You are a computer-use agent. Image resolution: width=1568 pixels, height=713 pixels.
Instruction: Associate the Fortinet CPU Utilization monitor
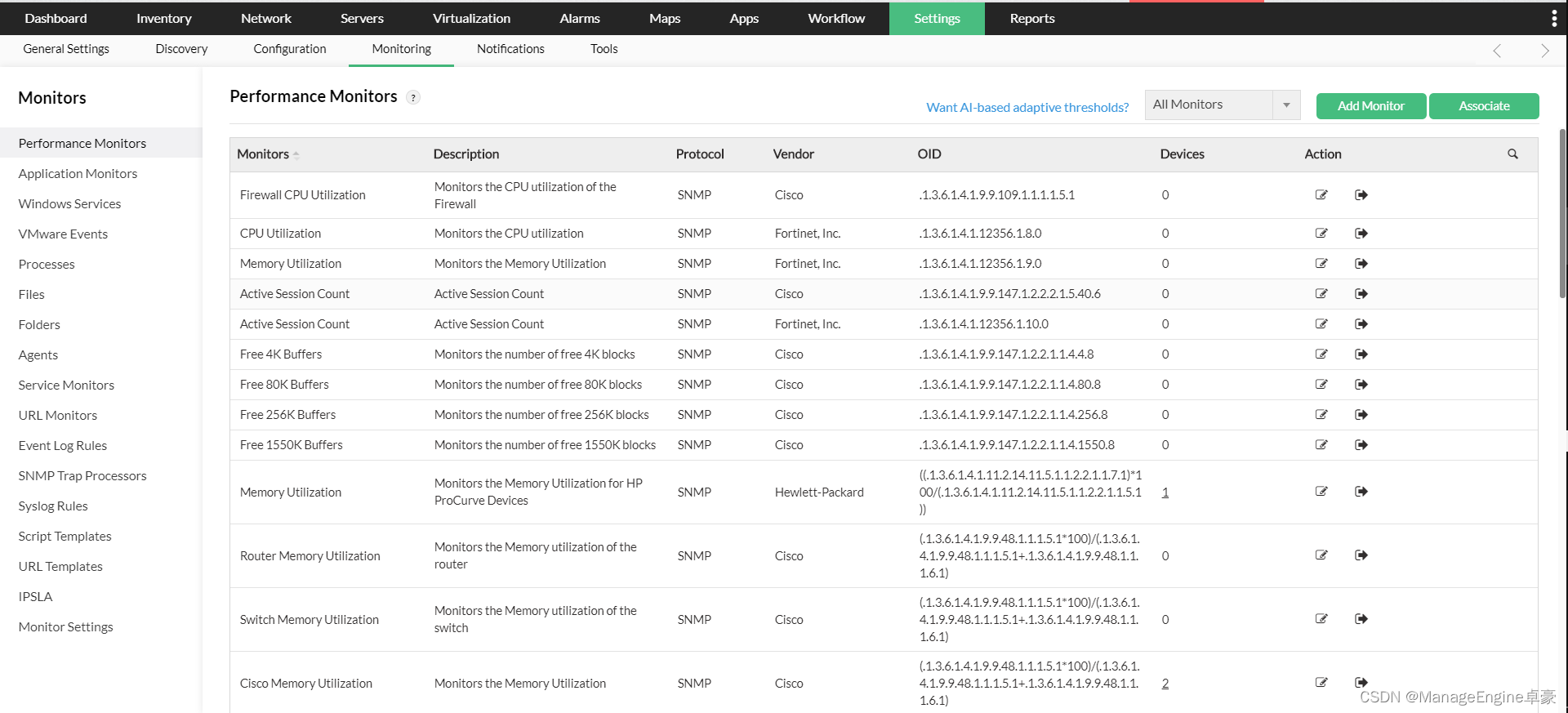click(1361, 233)
